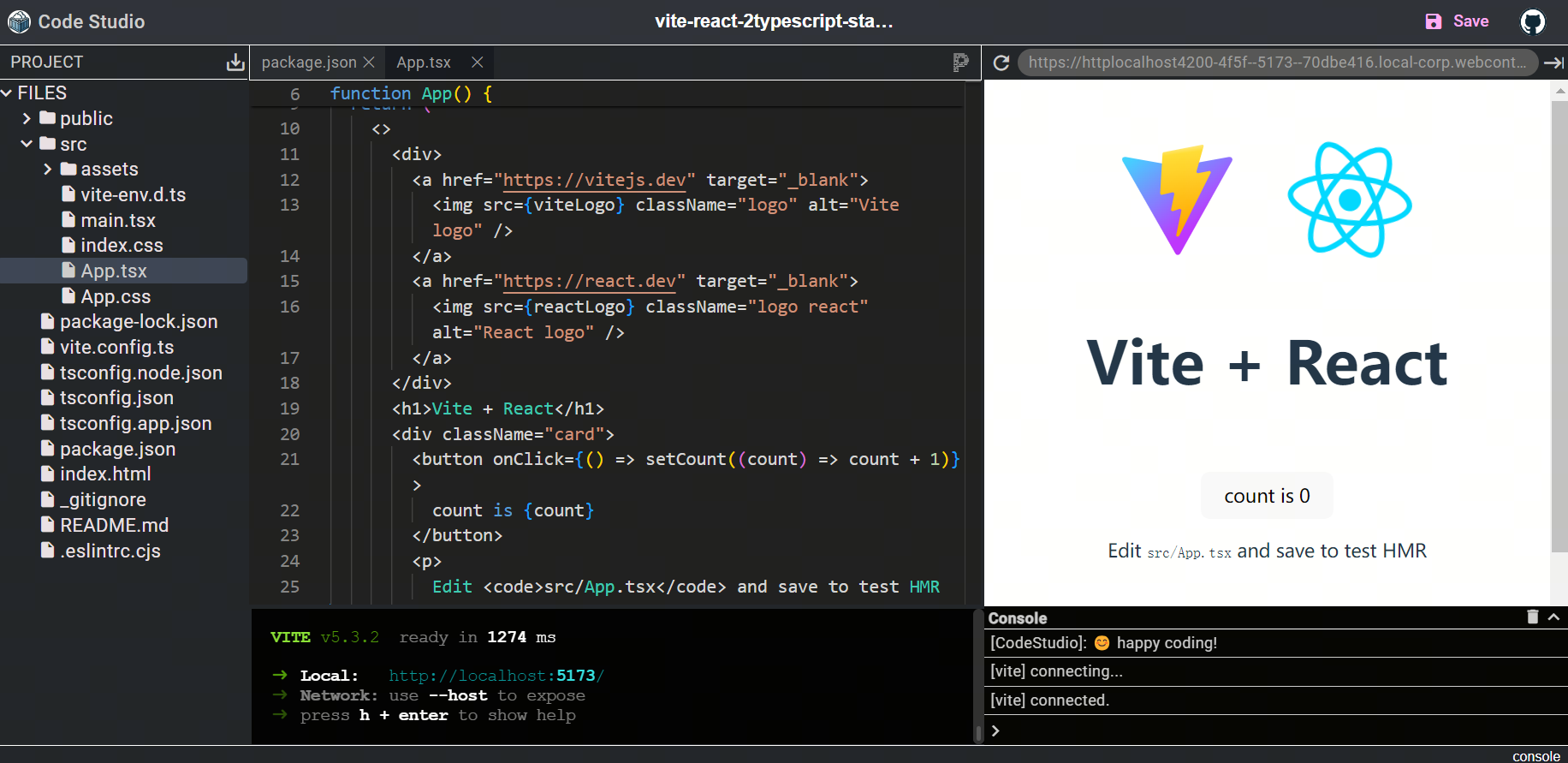Click the Vite logo in preview

(x=1178, y=200)
